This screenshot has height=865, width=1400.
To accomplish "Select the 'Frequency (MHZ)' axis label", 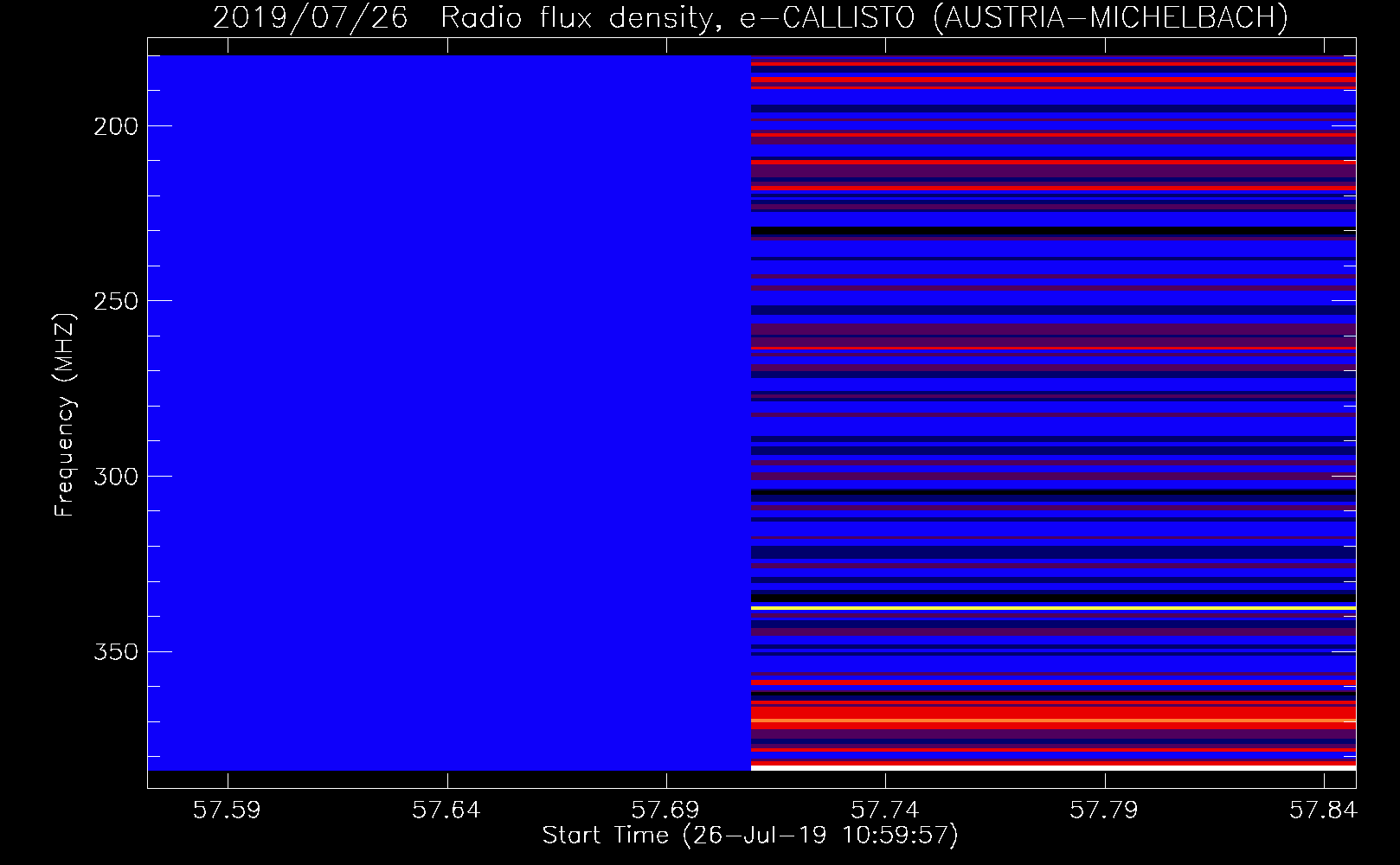I will pyautogui.click(x=65, y=414).
